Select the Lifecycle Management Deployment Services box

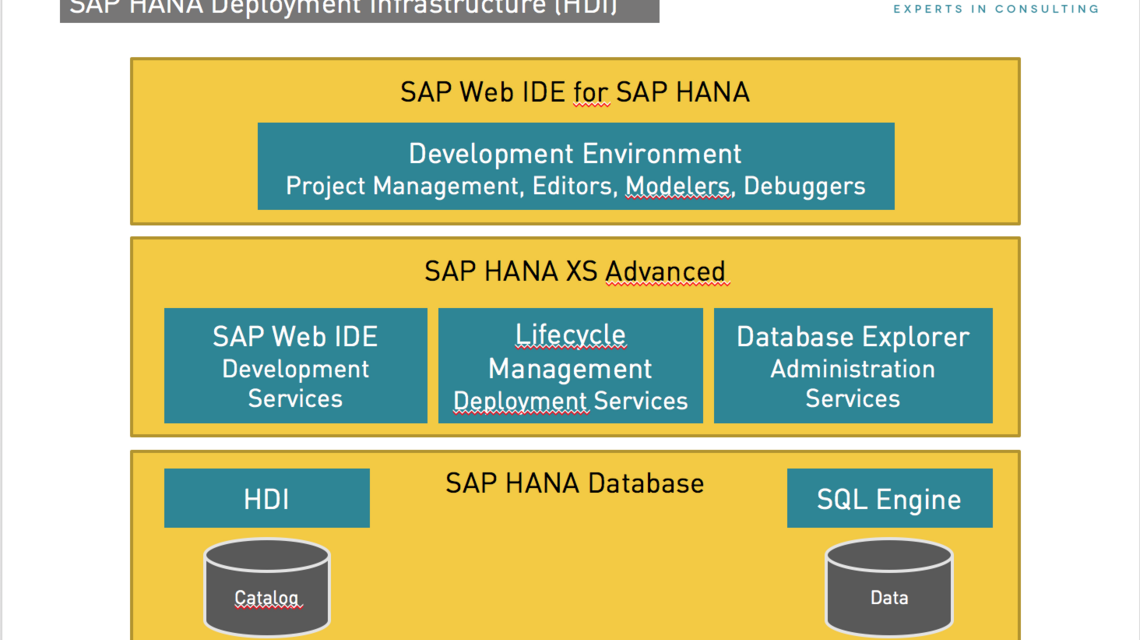click(571, 366)
